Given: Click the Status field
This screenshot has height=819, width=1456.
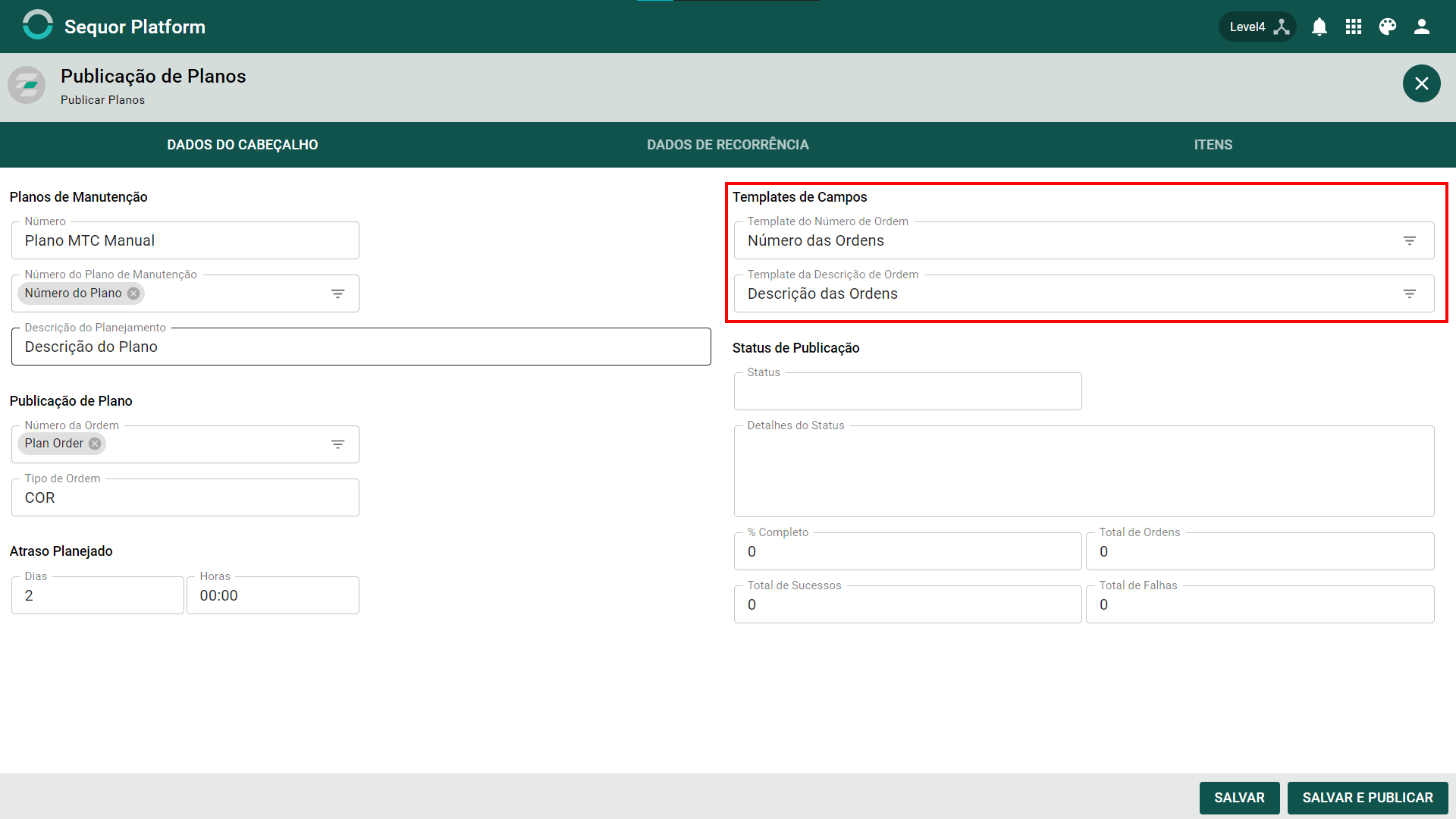Looking at the screenshot, I should tap(908, 391).
